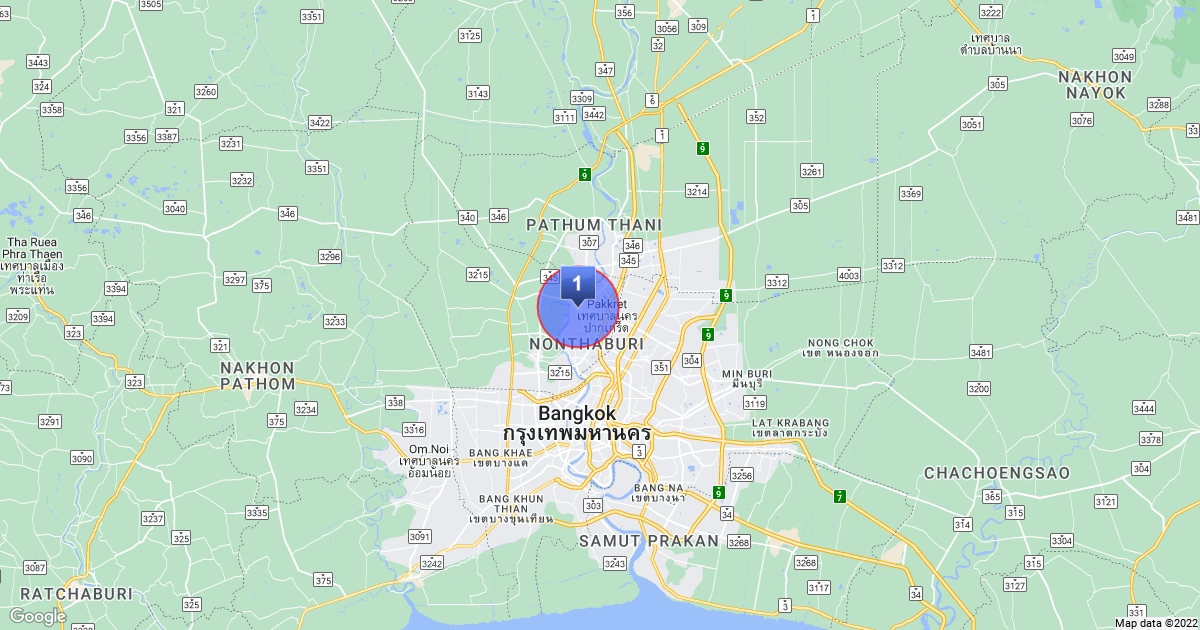This screenshot has width=1200, height=630.
Task: Click the Lat Krabang district label
Action: [x=791, y=427]
